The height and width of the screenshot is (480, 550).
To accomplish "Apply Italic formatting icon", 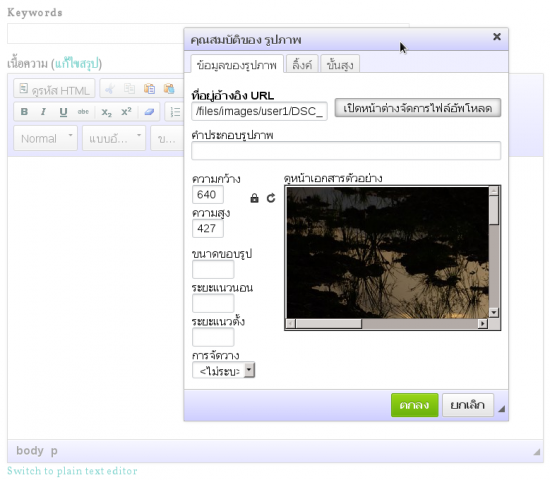I will click(x=43, y=112).
